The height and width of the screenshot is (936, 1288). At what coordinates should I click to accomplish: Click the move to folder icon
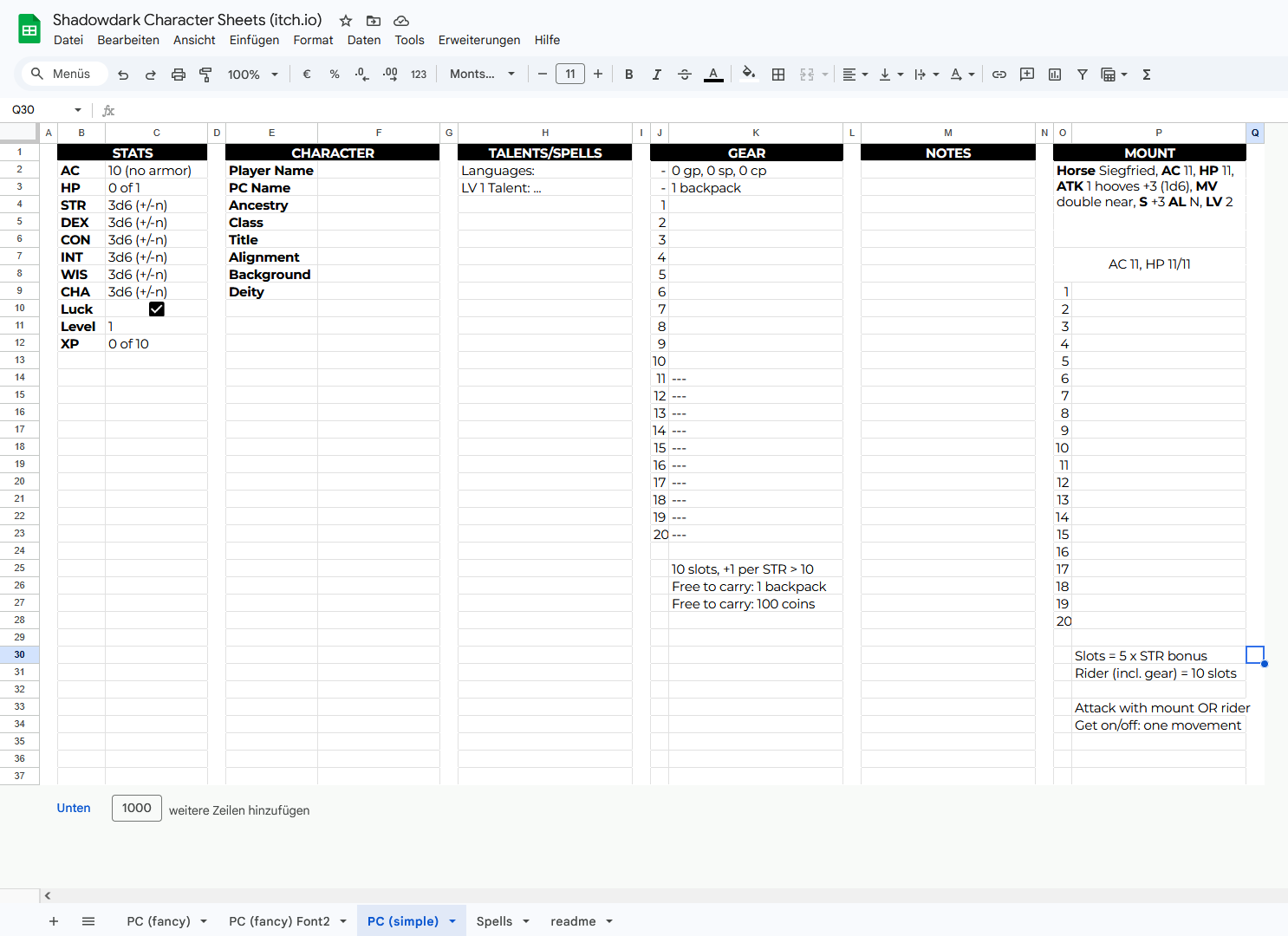click(374, 21)
